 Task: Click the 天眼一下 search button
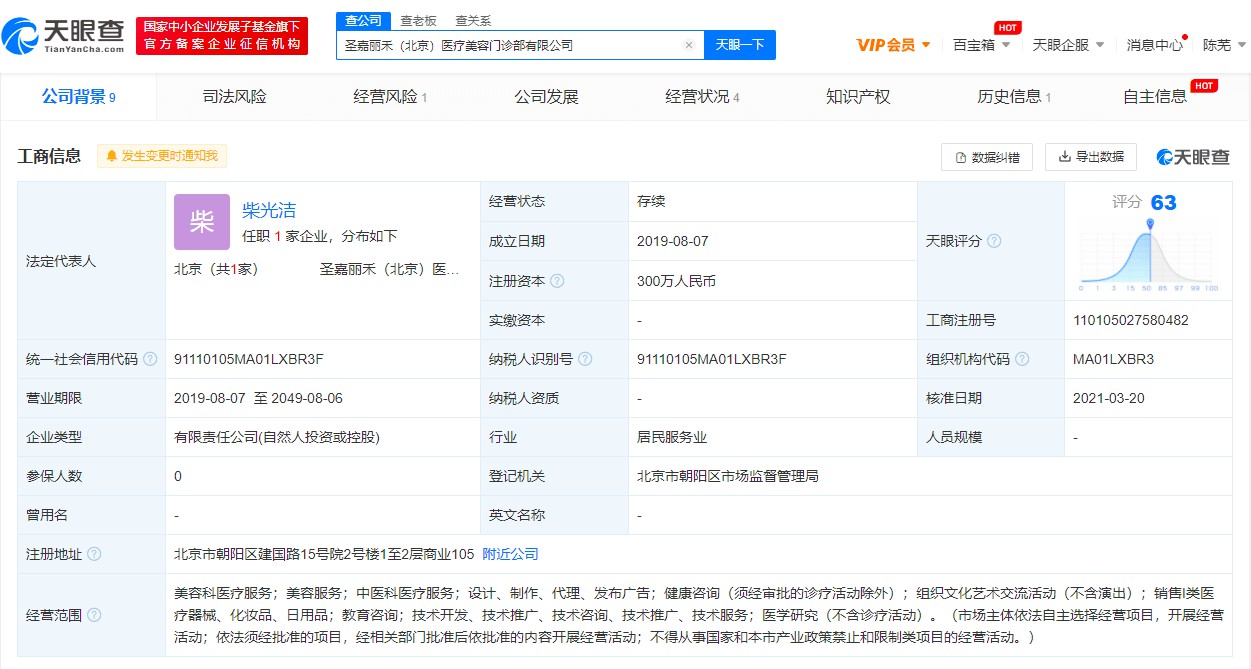pos(740,45)
